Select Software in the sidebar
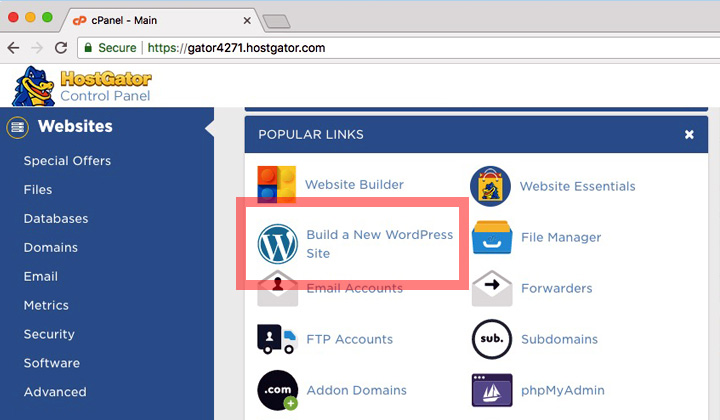The width and height of the screenshot is (720, 420). click(x=52, y=363)
